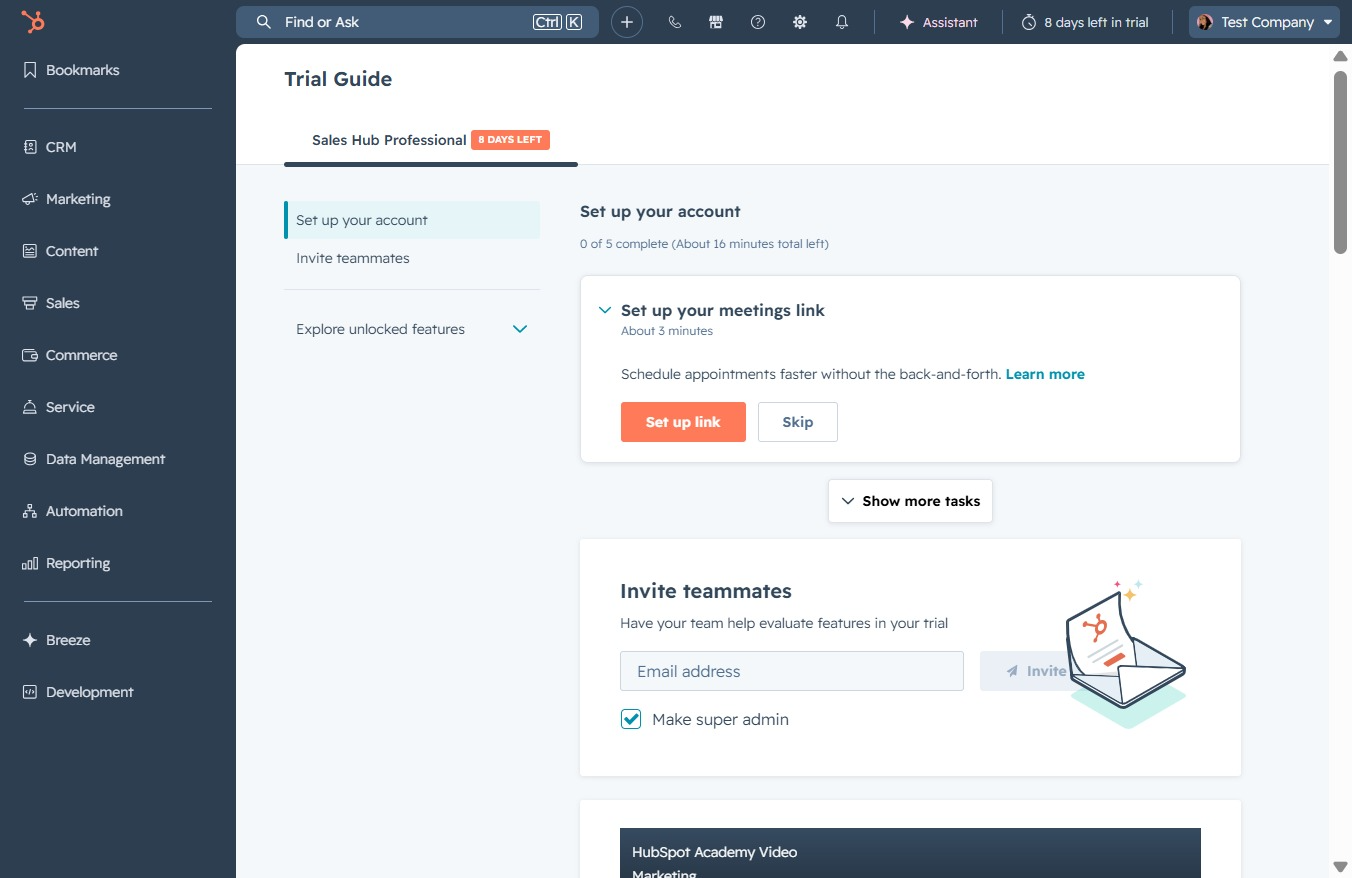Click the Invite teammates card heading
The image size is (1352, 878).
(706, 591)
